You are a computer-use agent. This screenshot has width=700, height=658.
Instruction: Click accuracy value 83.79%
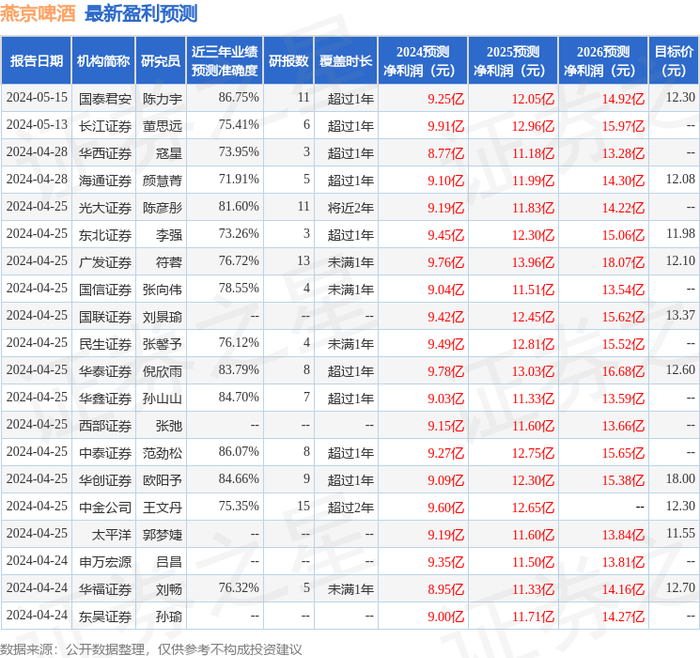pos(238,369)
